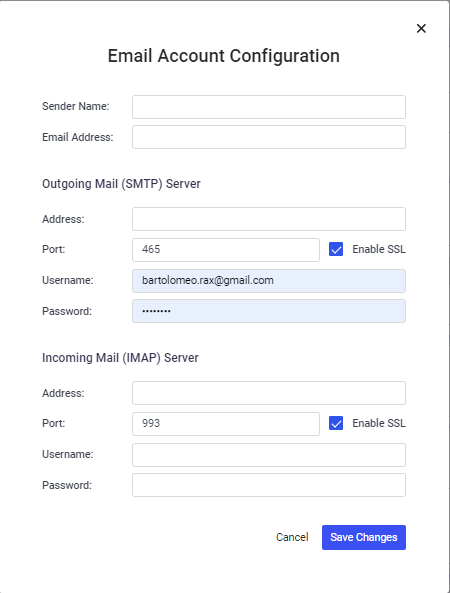
Task: Click the Incoming Mail (IMAP) Server heading
Action: (120, 358)
